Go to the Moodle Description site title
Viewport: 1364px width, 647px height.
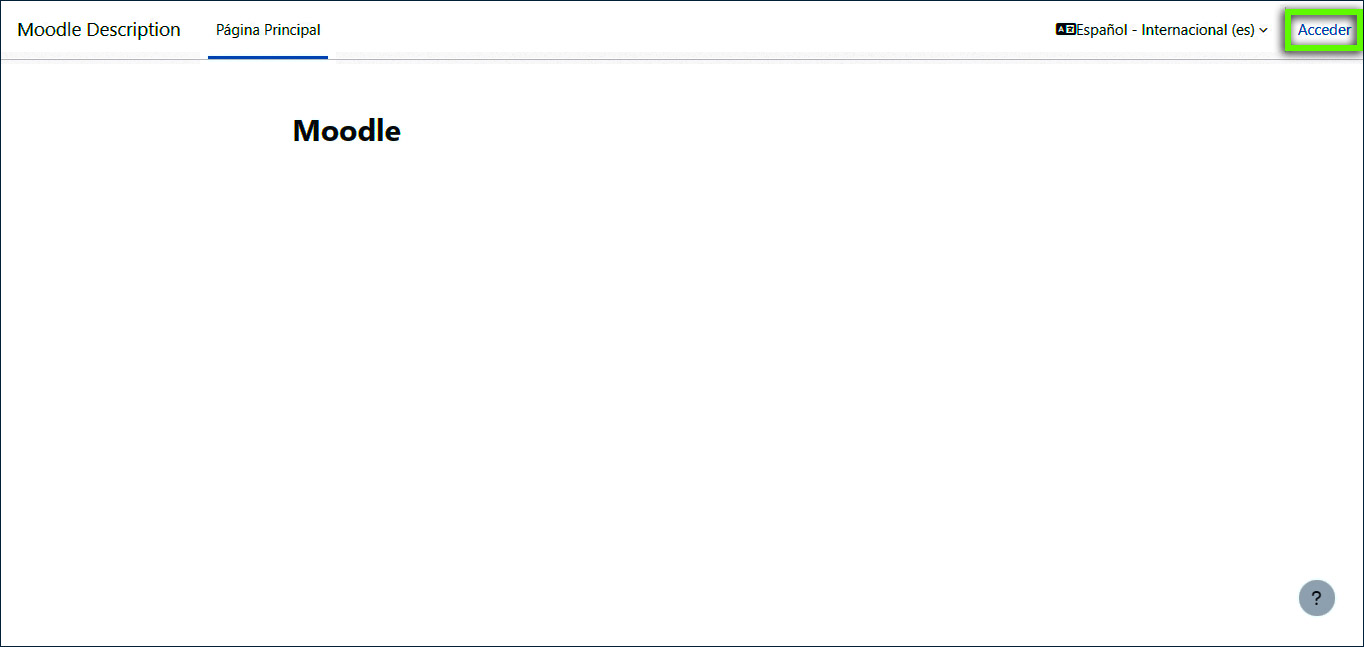click(99, 30)
